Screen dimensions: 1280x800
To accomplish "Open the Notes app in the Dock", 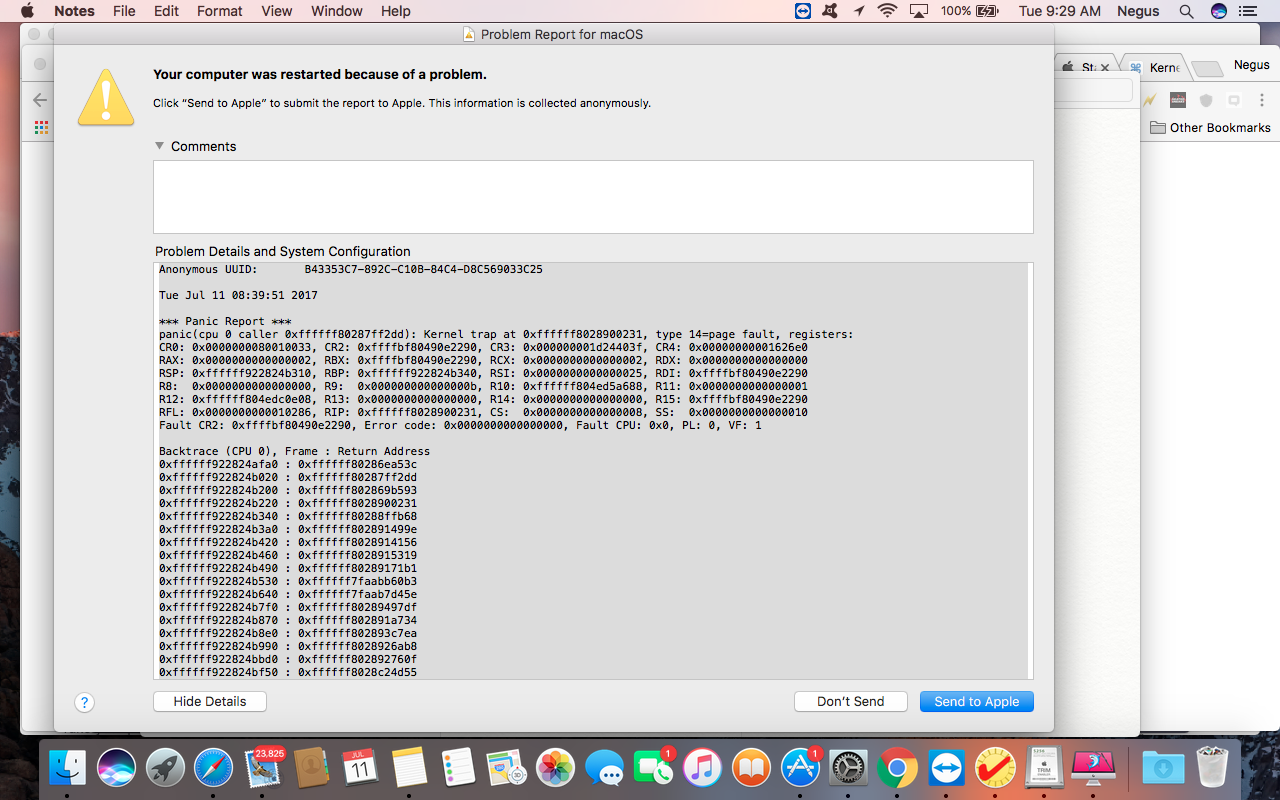I will click(409, 768).
